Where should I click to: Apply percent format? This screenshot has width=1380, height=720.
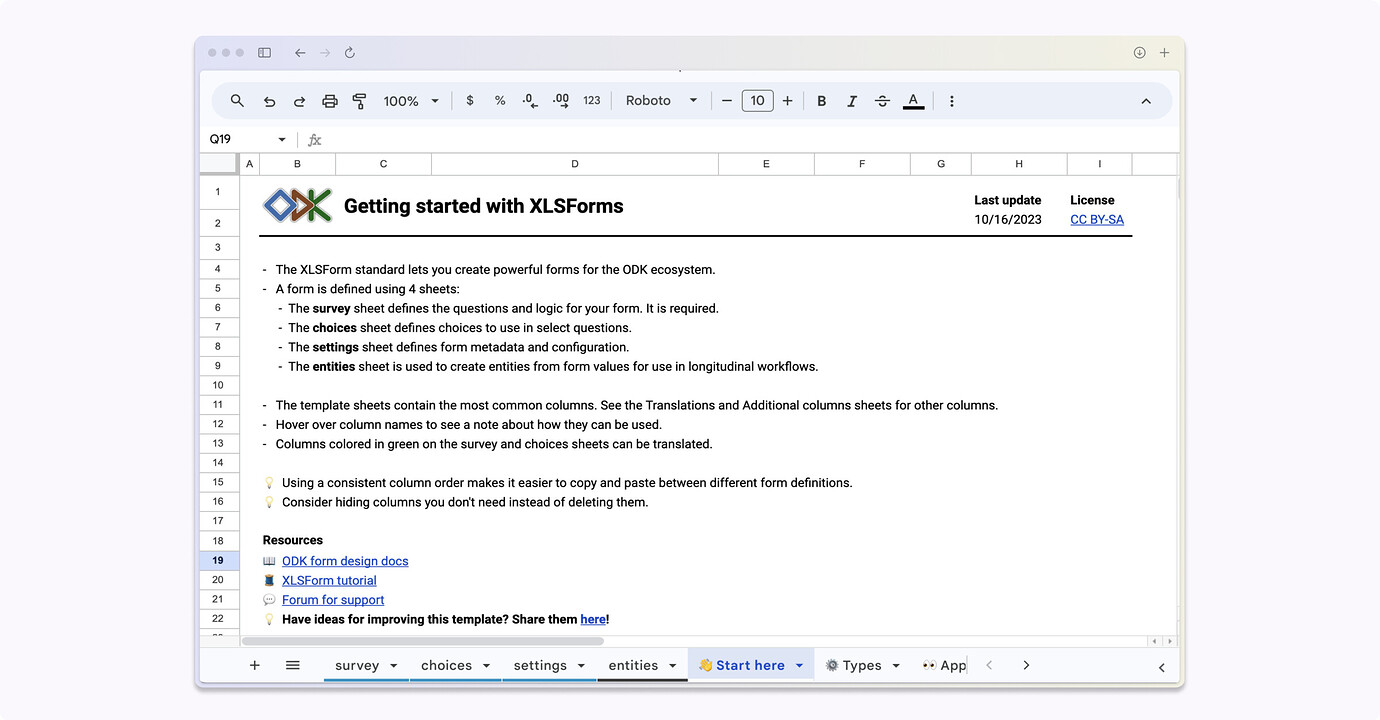click(500, 101)
